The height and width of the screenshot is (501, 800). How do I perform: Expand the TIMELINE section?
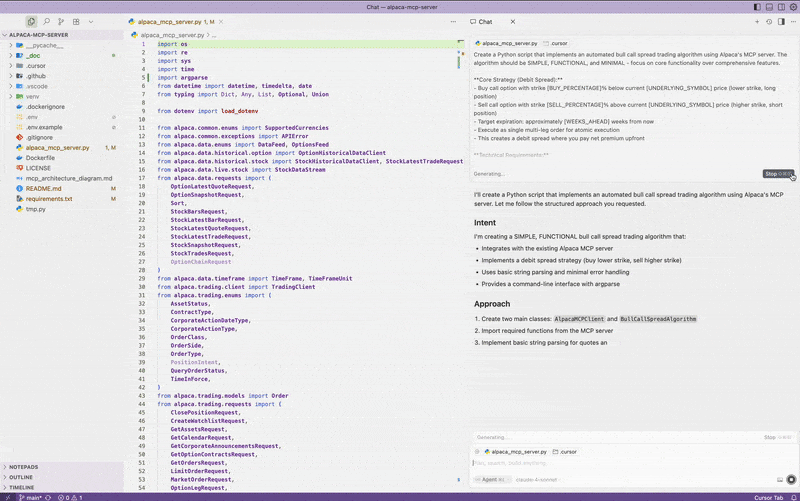(x=61, y=487)
